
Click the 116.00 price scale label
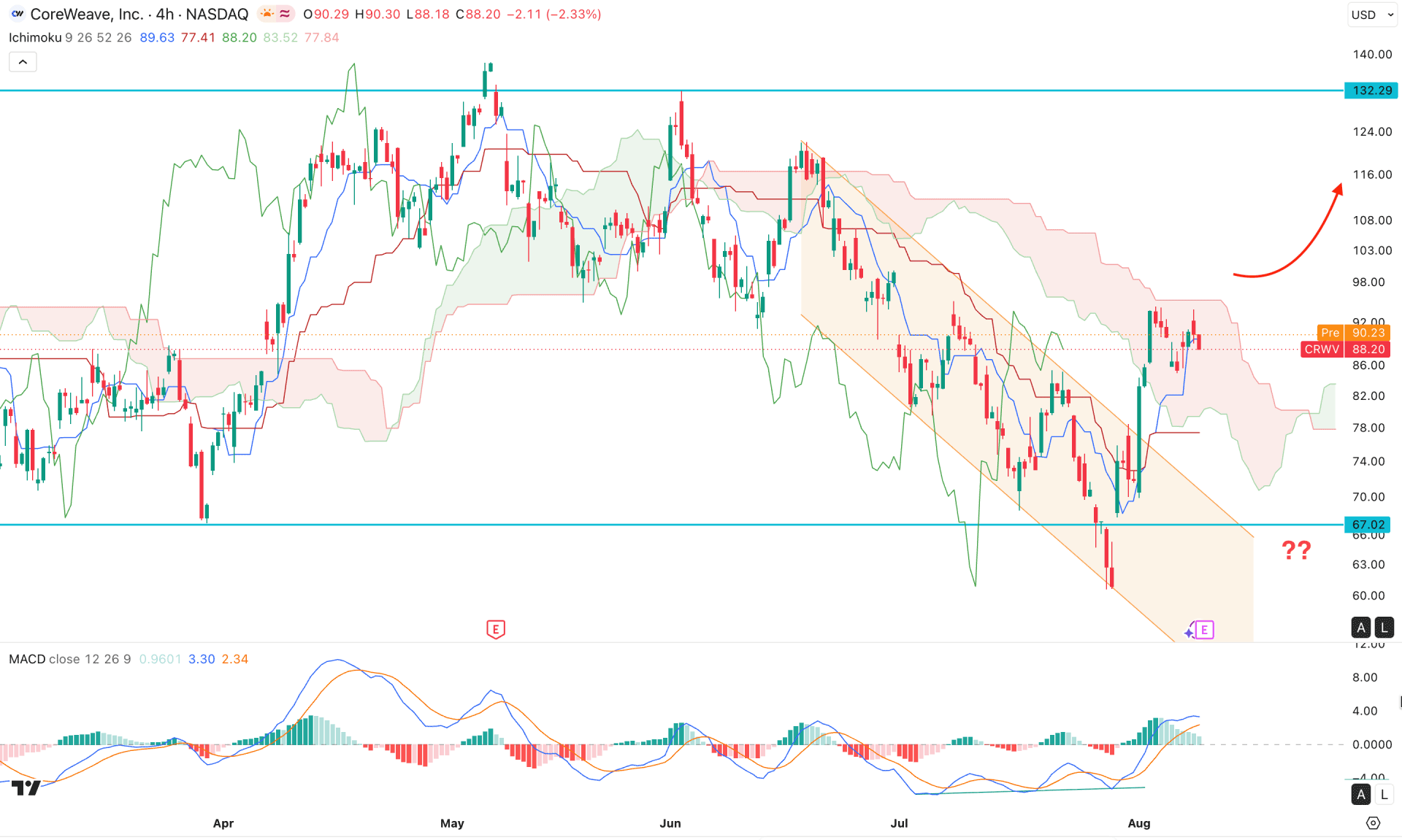click(1372, 174)
